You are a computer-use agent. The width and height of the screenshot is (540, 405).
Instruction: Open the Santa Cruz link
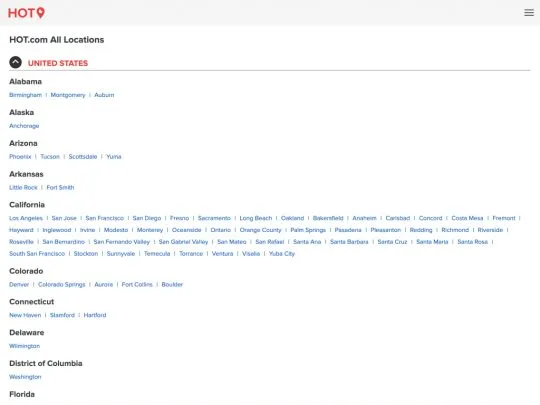(x=392, y=242)
